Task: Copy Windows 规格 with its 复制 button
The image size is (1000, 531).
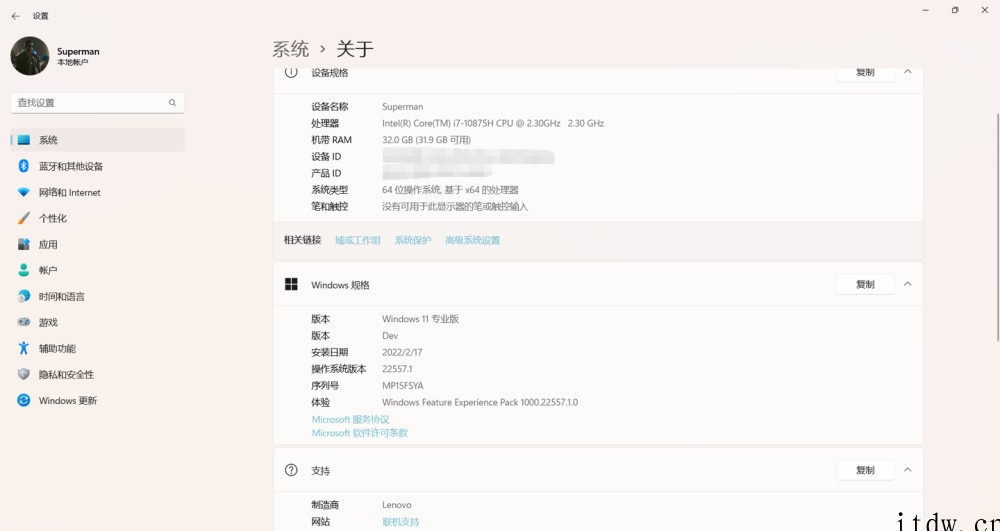Action: pyautogui.click(x=865, y=284)
